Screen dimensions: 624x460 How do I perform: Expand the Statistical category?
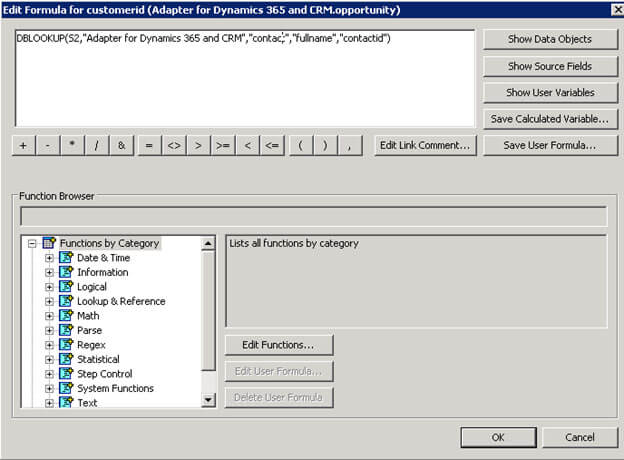(x=49, y=360)
